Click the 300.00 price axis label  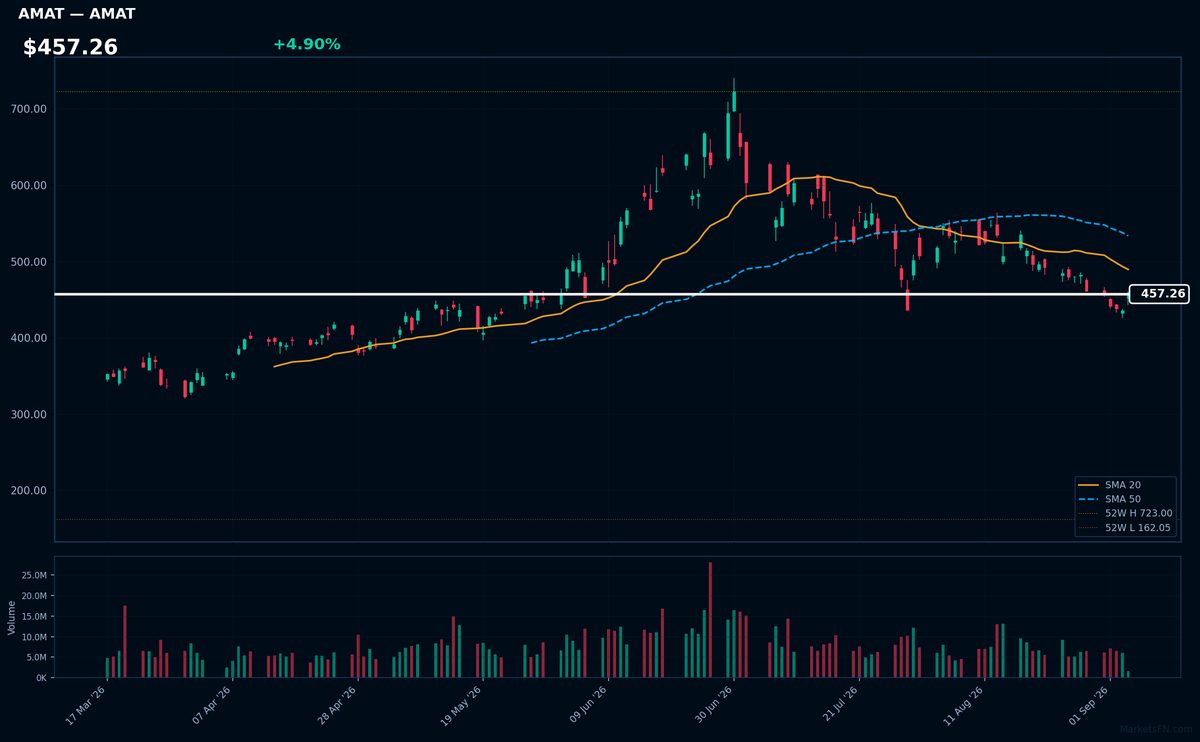tap(29, 414)
